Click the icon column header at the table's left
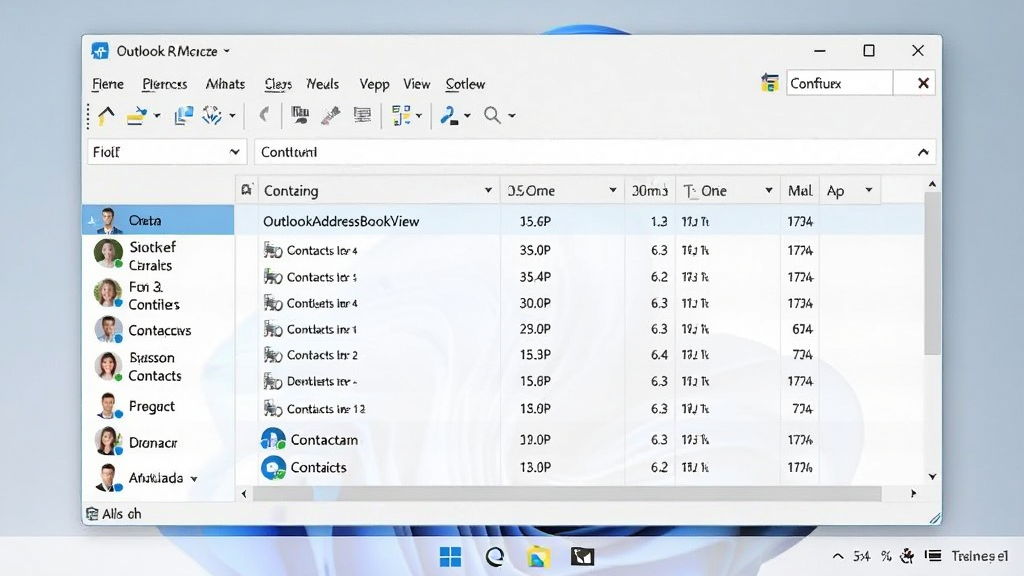This screenshot has height=576, width=1024. [246, 190]
